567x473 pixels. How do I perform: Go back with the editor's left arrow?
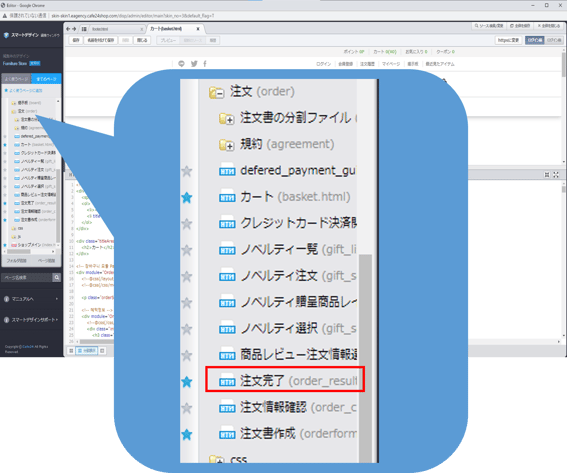click(68, 29)
